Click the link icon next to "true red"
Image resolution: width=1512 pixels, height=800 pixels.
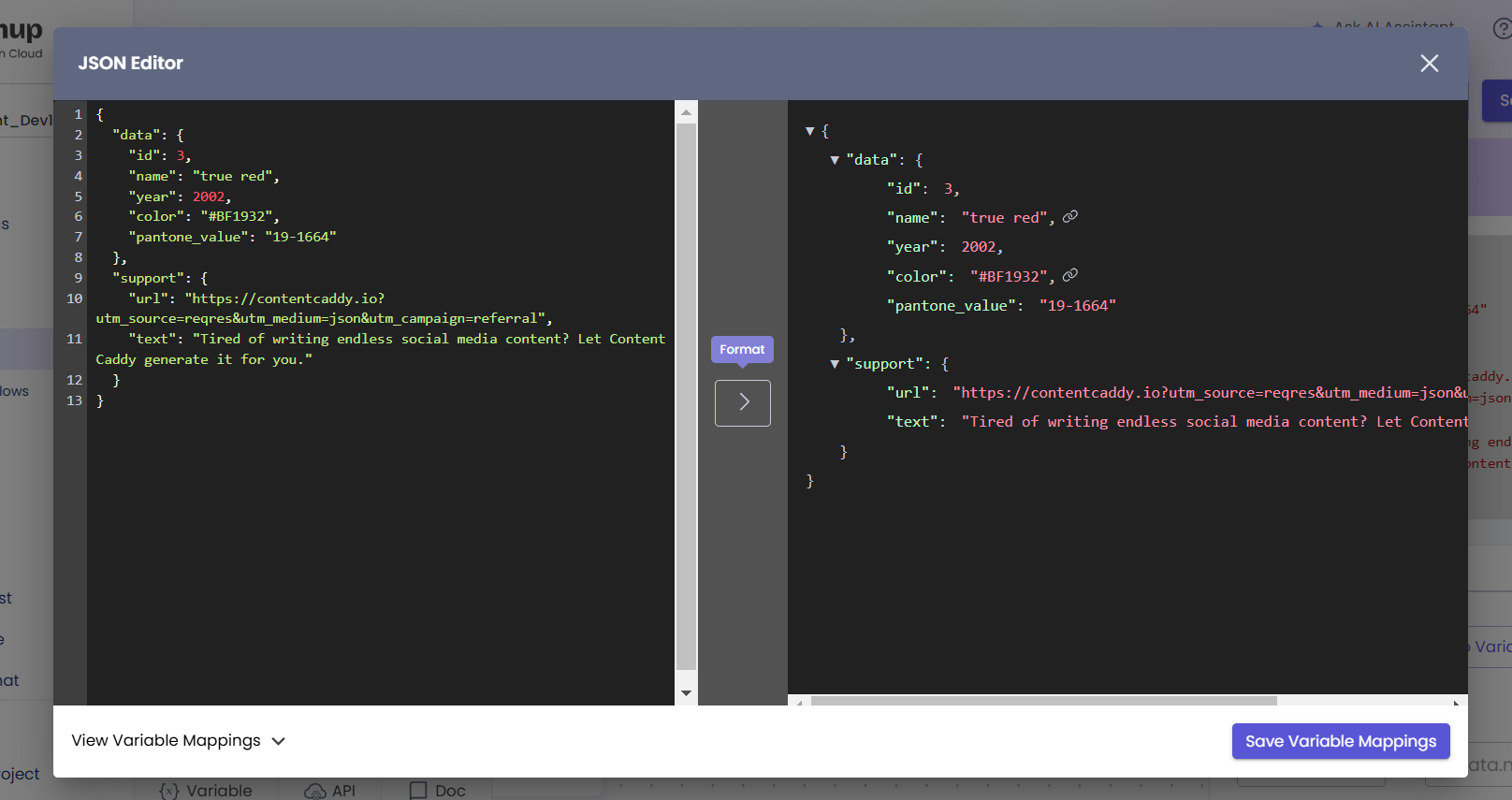point(1070,216)
